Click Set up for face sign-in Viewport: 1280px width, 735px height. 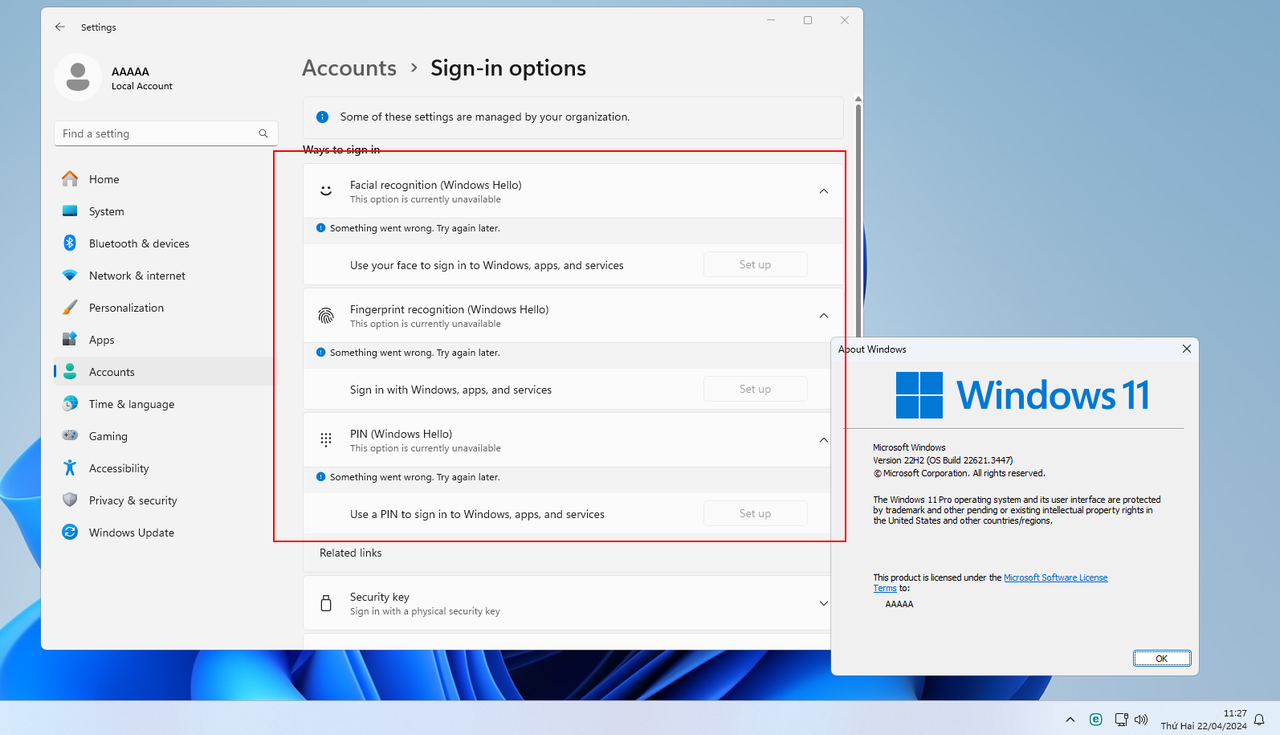coord(755,265)
